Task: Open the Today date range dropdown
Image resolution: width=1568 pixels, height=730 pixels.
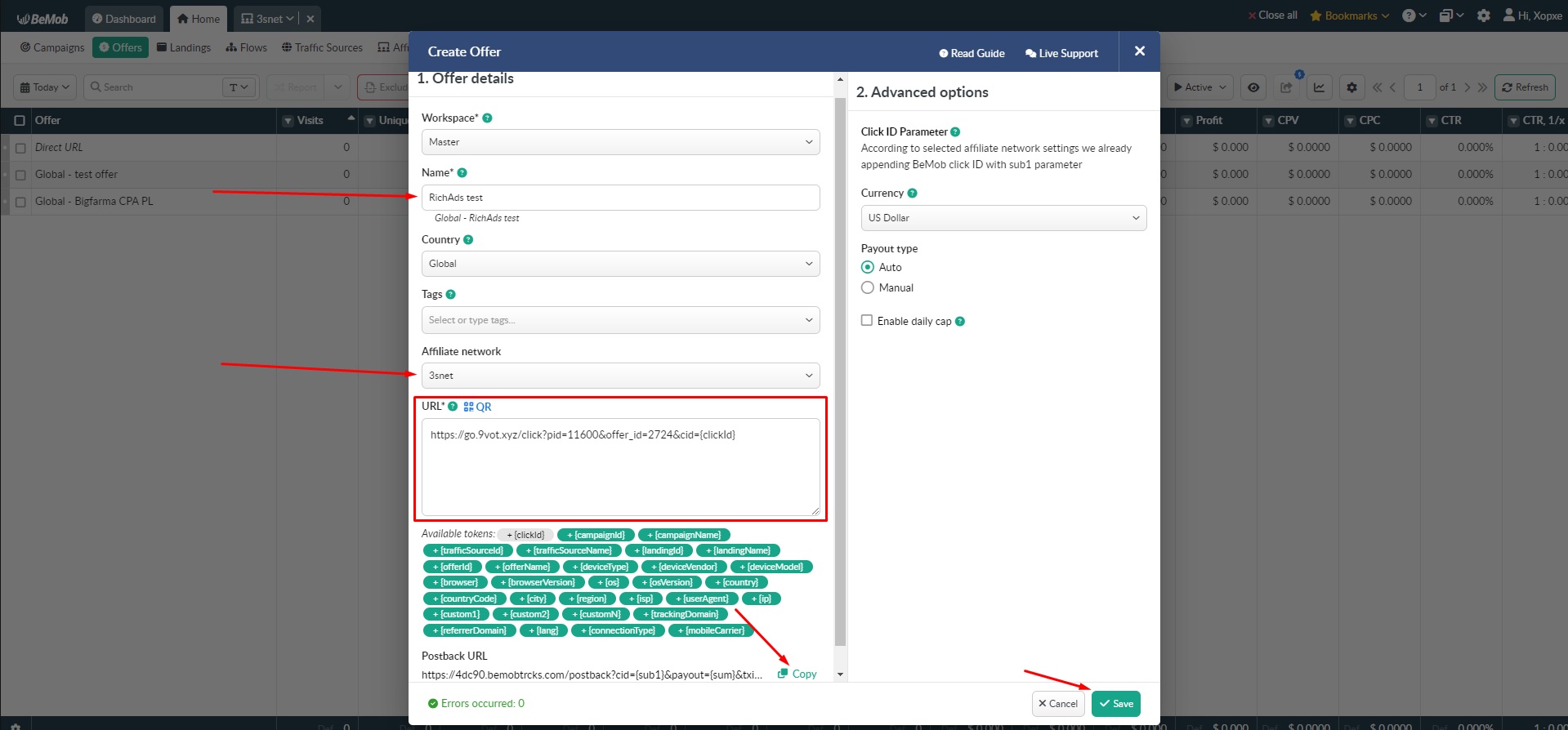Action: (x=45, y=87)
